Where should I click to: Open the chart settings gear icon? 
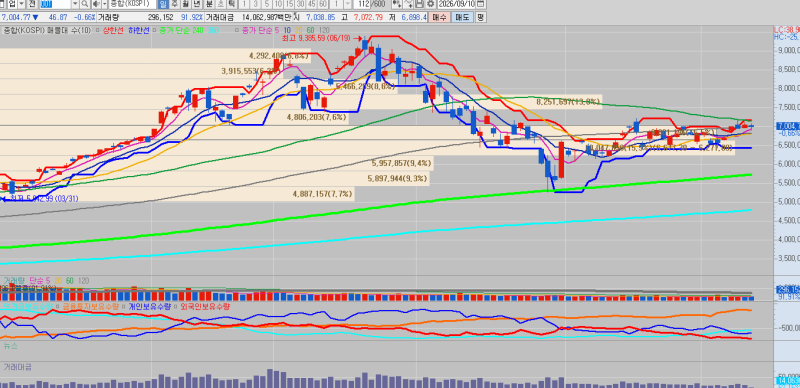[x=430, y=4]
